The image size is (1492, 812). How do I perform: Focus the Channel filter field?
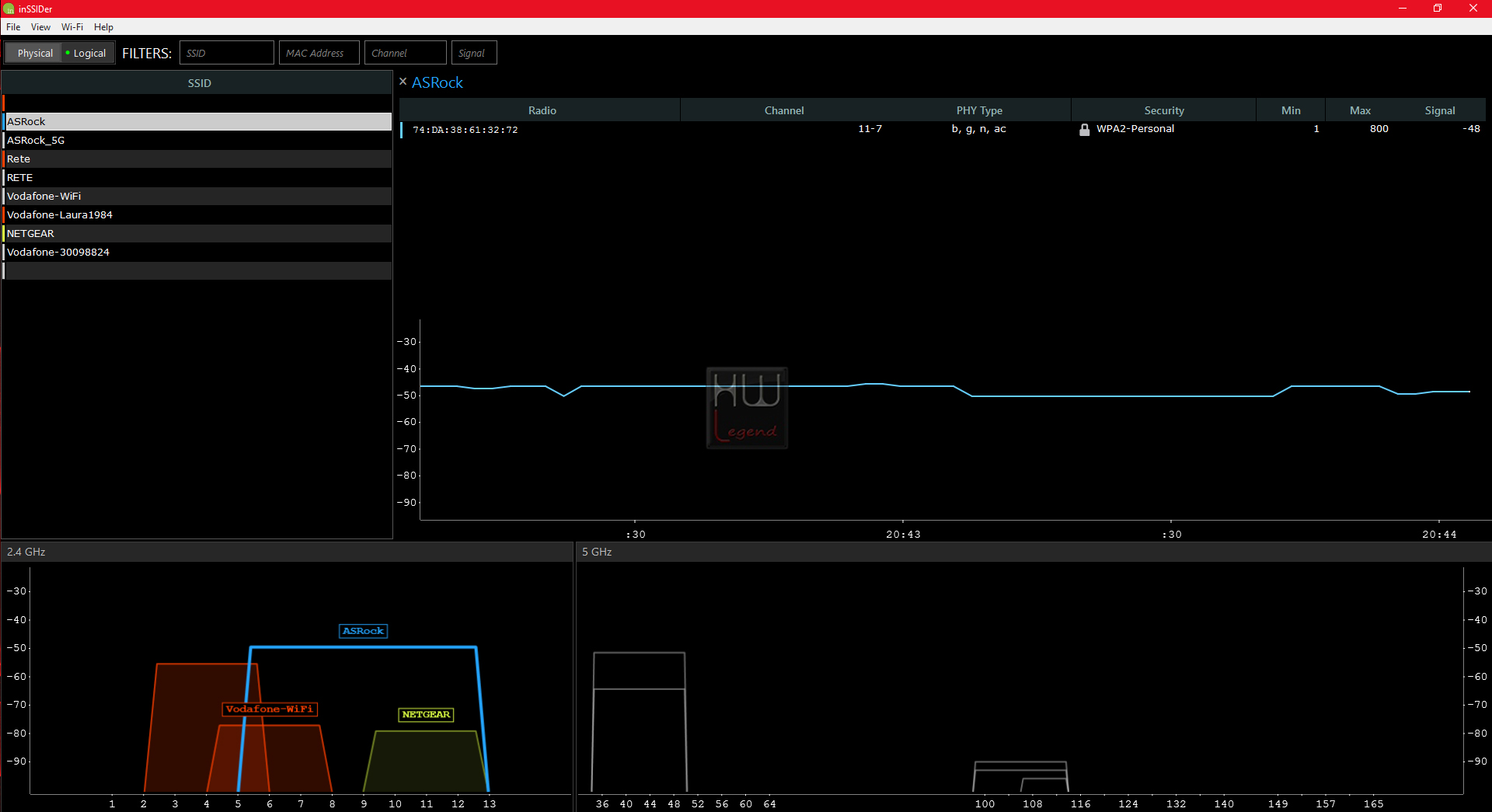406,53
